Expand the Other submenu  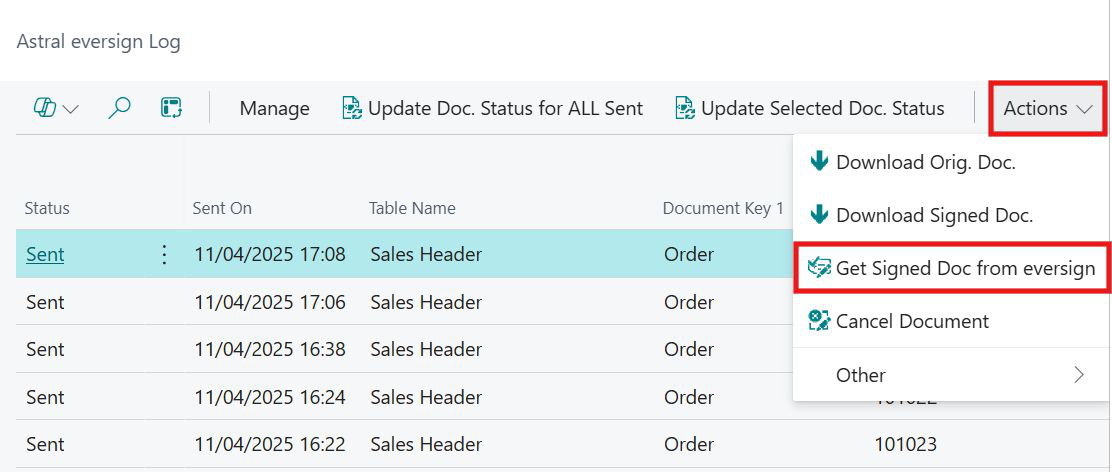click(x=950, y=375)
